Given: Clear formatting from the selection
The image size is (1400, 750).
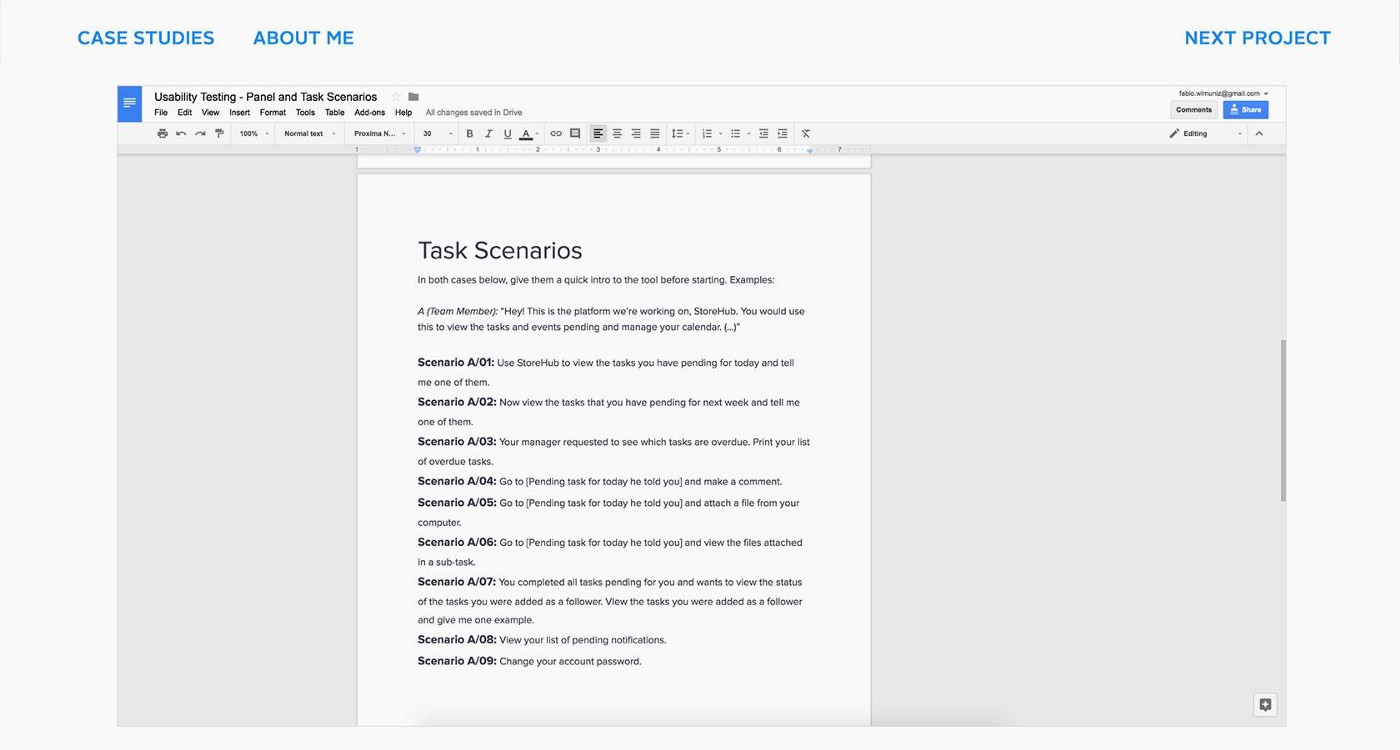Looking at the screenshot, I should click(806, 134).
